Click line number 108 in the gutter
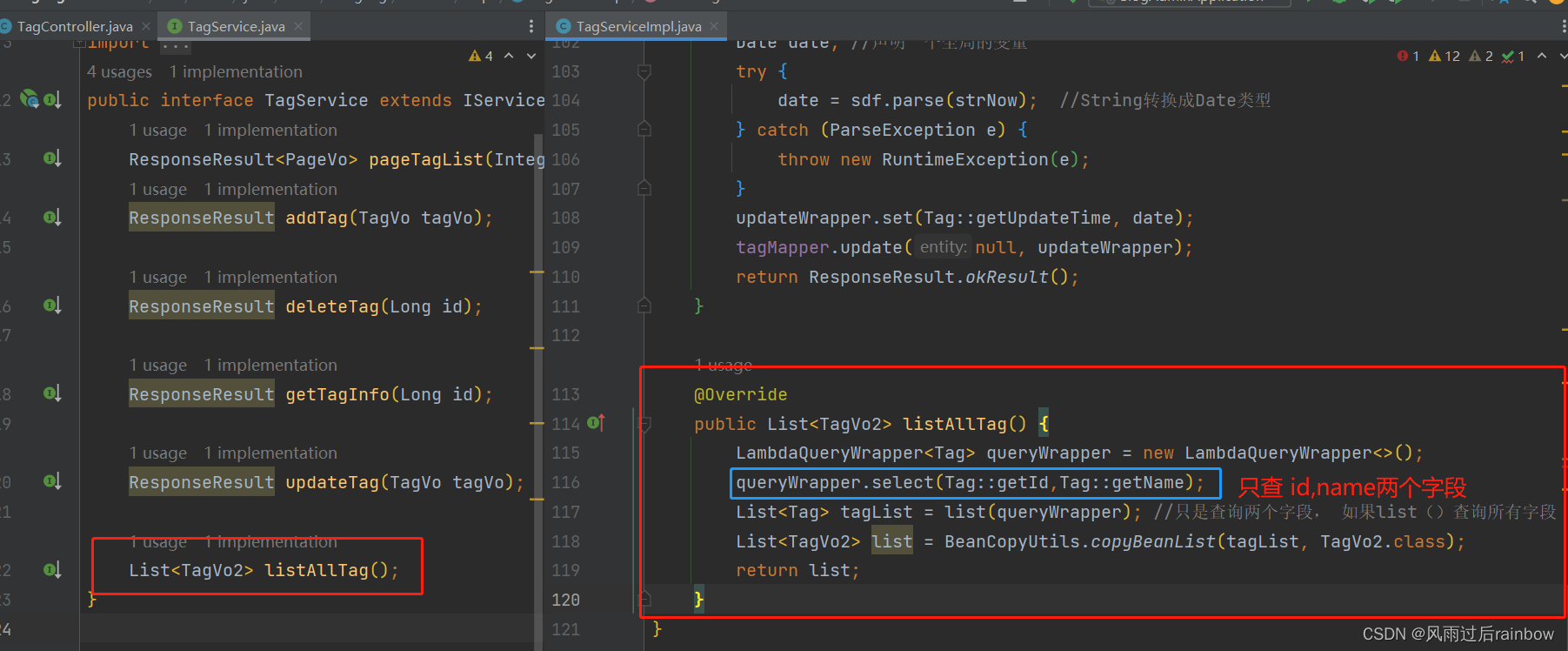This screenshot has width=1568, height=651. [x=565, y=218]
